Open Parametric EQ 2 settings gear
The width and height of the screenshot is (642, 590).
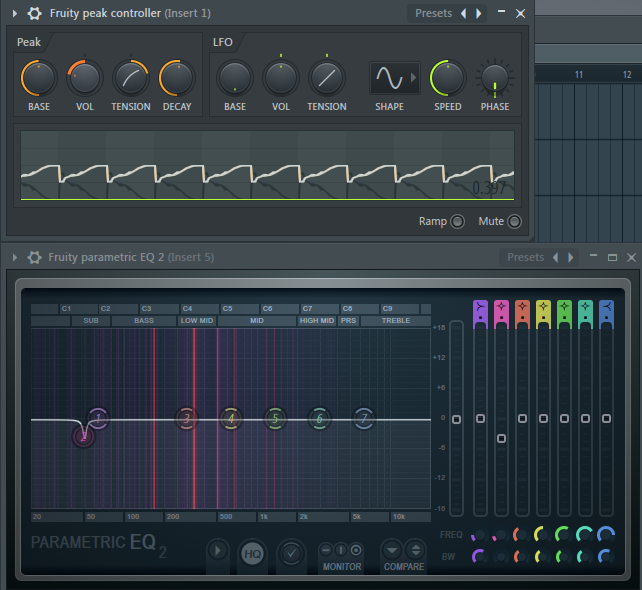(34, 257)
